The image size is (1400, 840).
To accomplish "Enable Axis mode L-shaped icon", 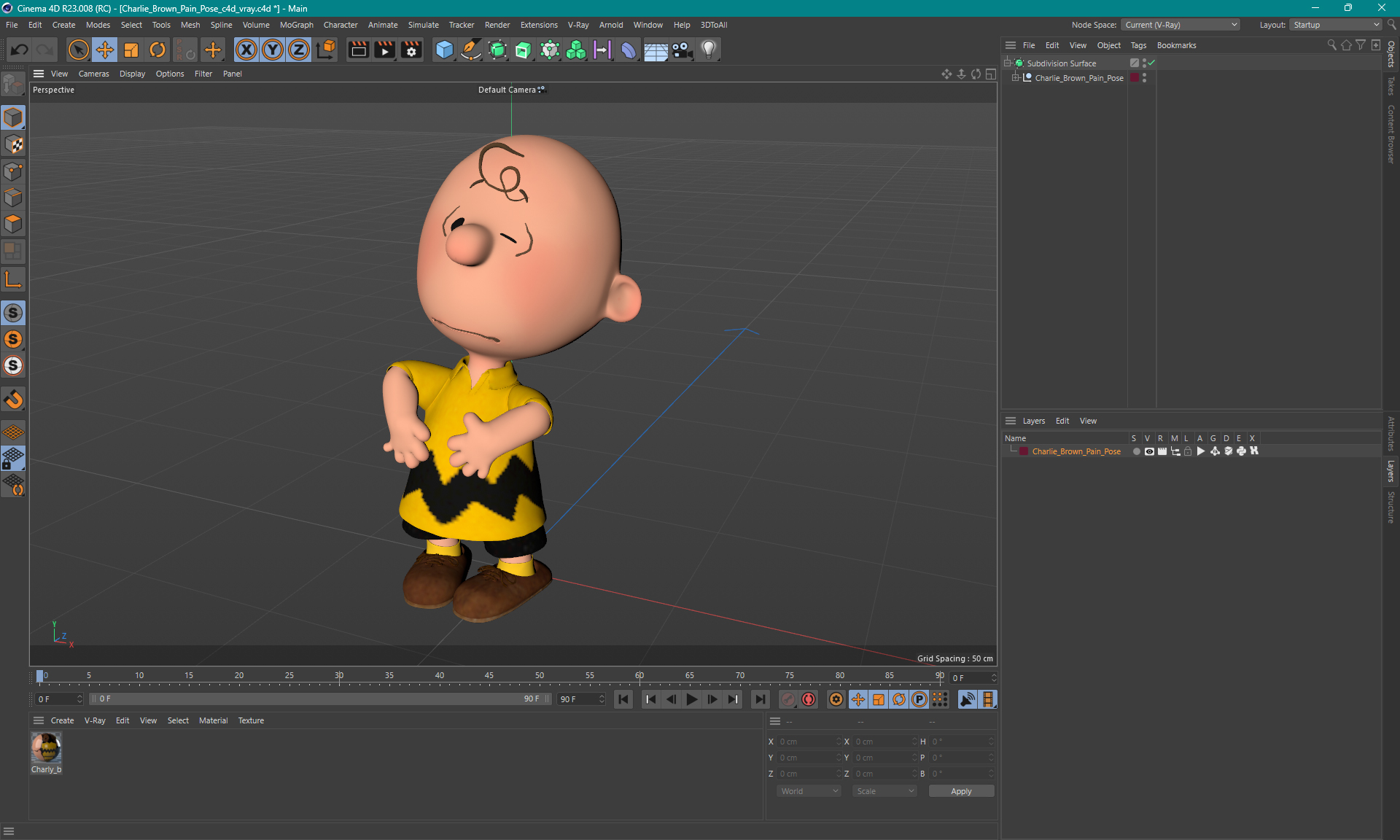I will coord(13,279).
